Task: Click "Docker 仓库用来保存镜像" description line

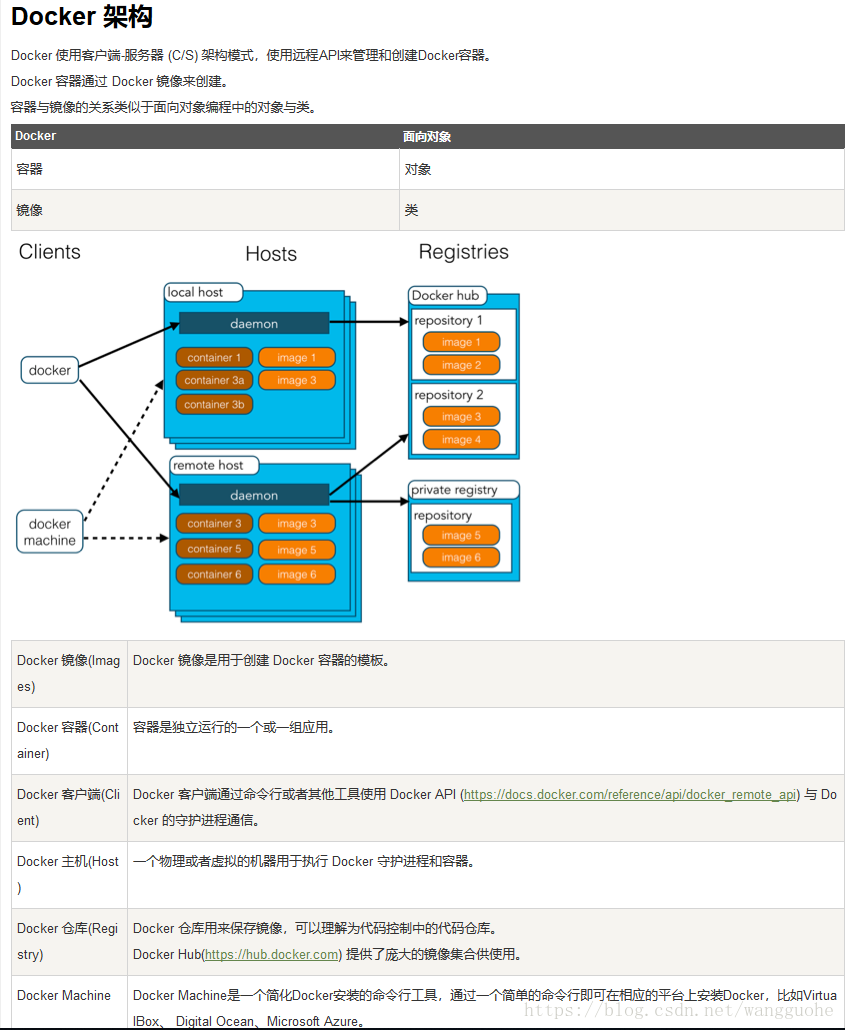Action: tap(315, 928)
